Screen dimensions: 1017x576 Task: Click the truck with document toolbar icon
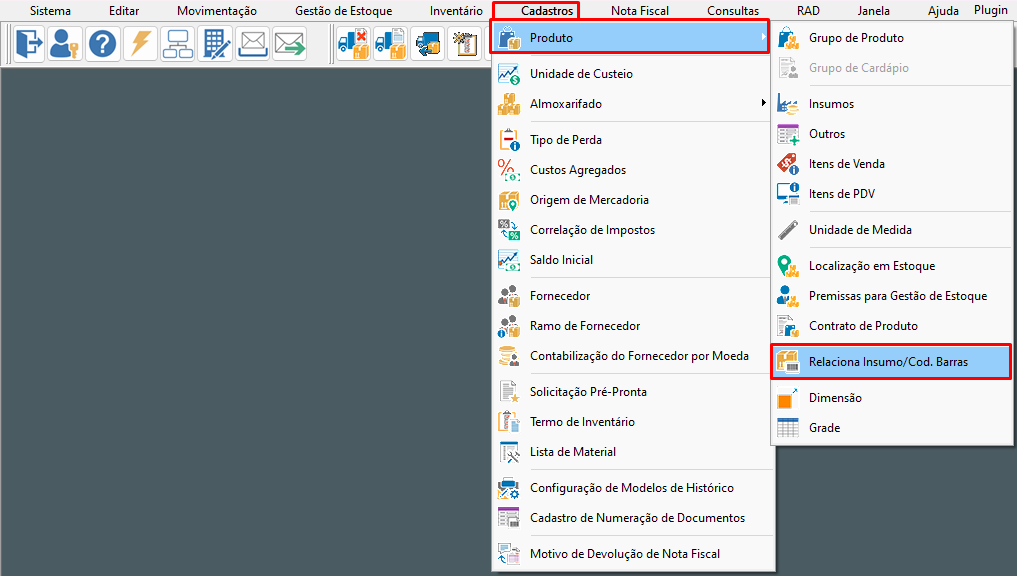(390, 44)
